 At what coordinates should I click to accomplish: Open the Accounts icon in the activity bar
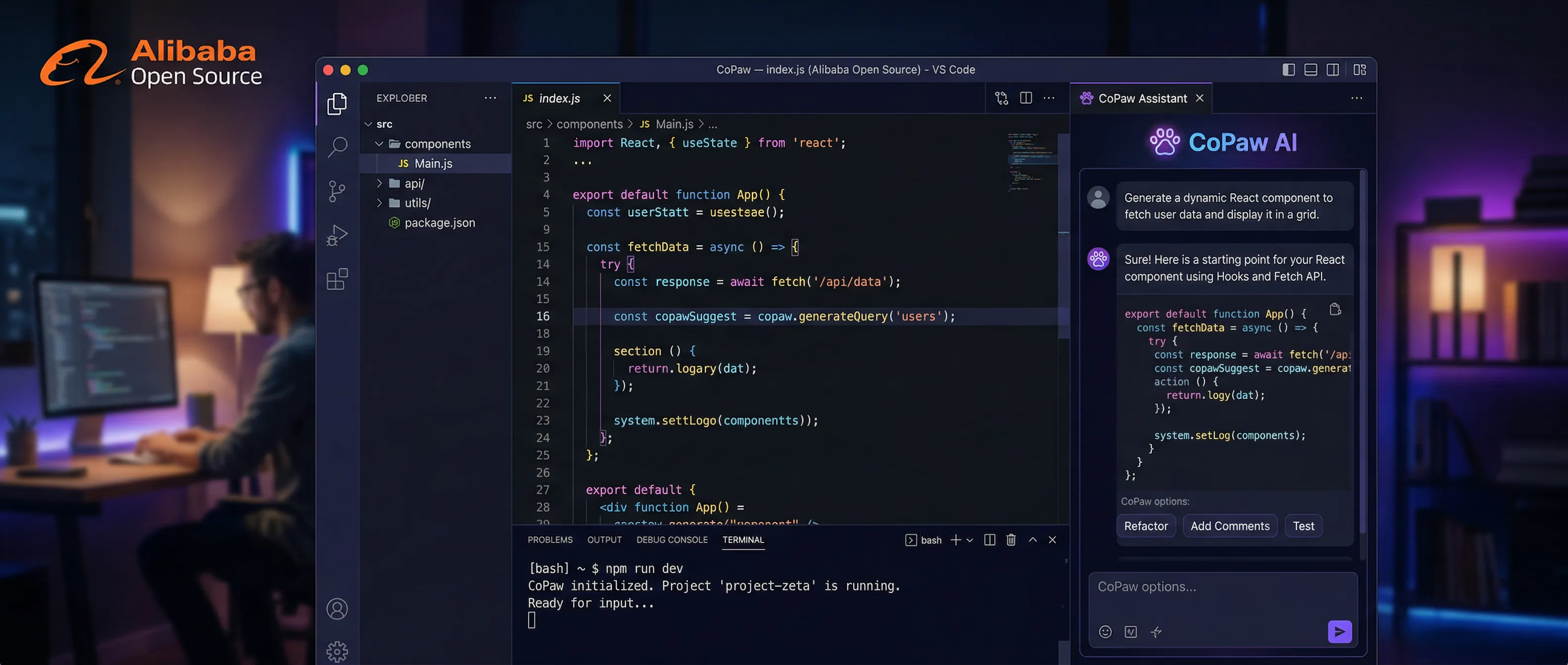[x=337, y=609]
